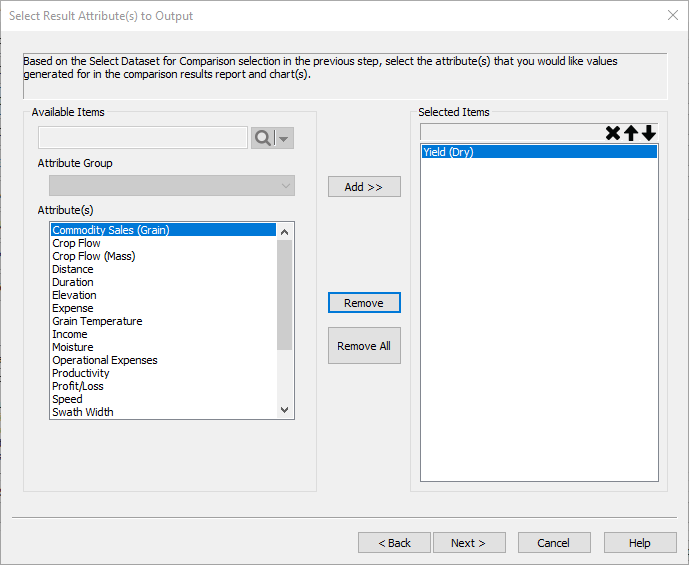Select Yield (Dry) in Selected Items

[539, 152]
